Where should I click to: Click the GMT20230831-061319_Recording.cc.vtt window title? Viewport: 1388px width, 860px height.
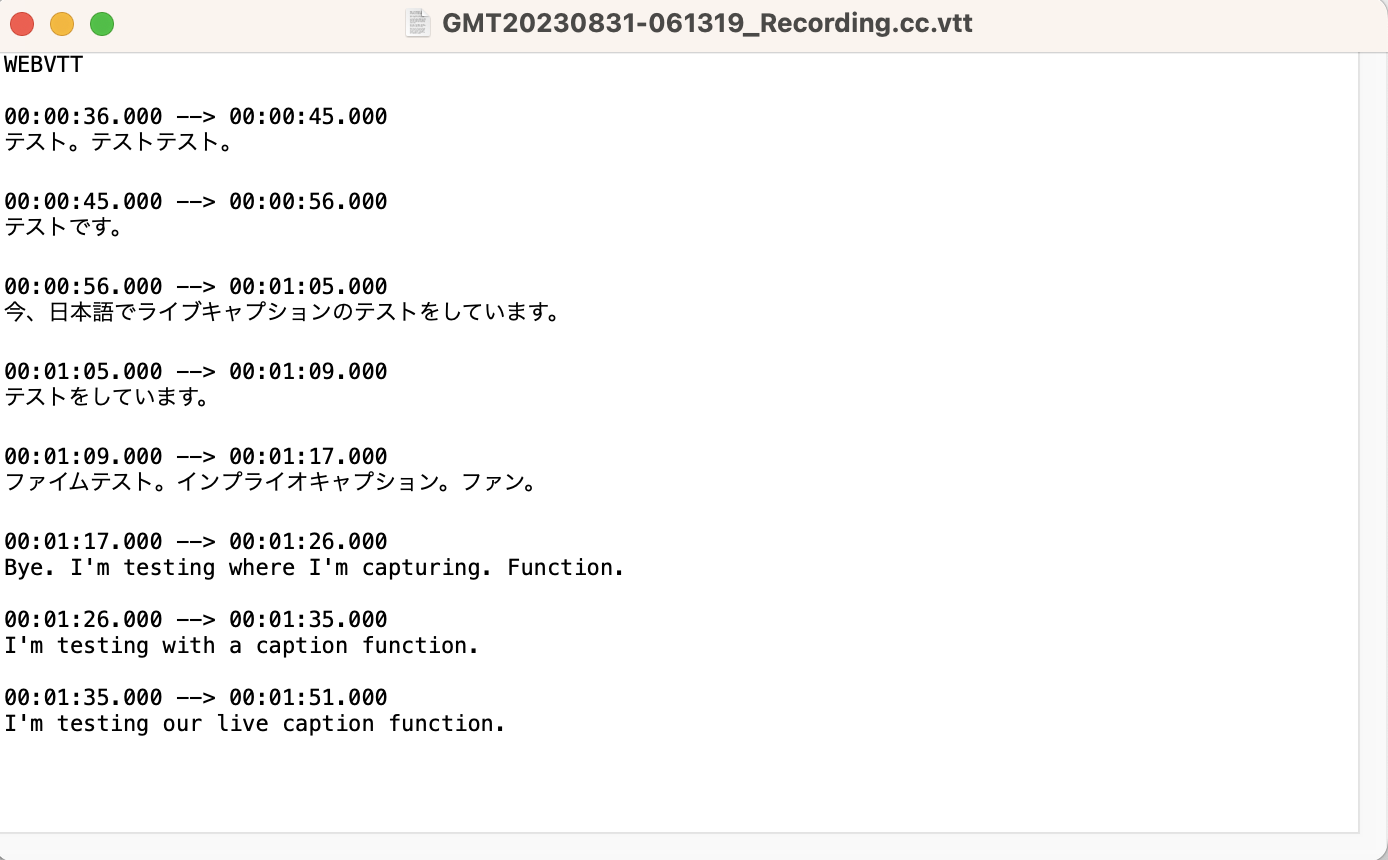click(x=707, y=23)
